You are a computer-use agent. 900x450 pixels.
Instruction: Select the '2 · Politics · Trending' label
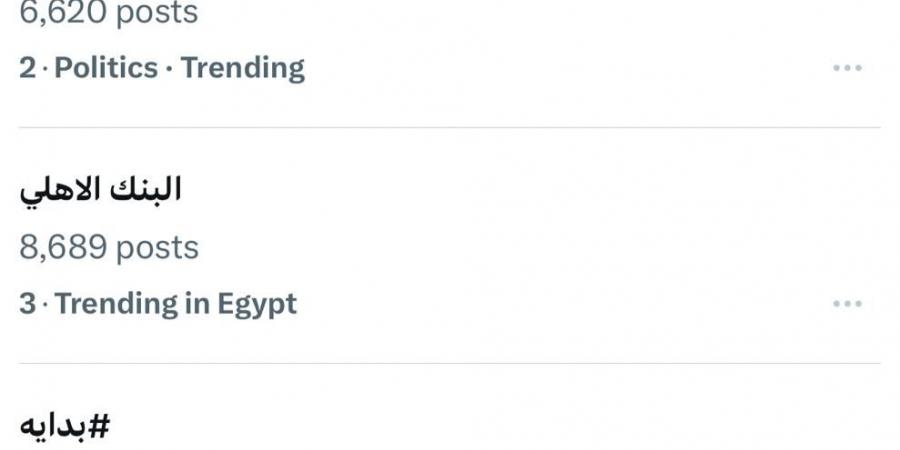click(162, 68)
